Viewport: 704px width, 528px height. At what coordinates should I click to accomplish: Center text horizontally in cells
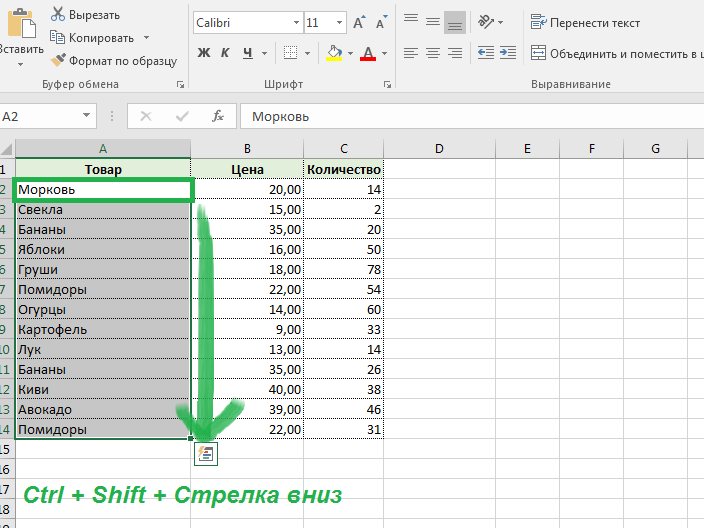point(433,53)
